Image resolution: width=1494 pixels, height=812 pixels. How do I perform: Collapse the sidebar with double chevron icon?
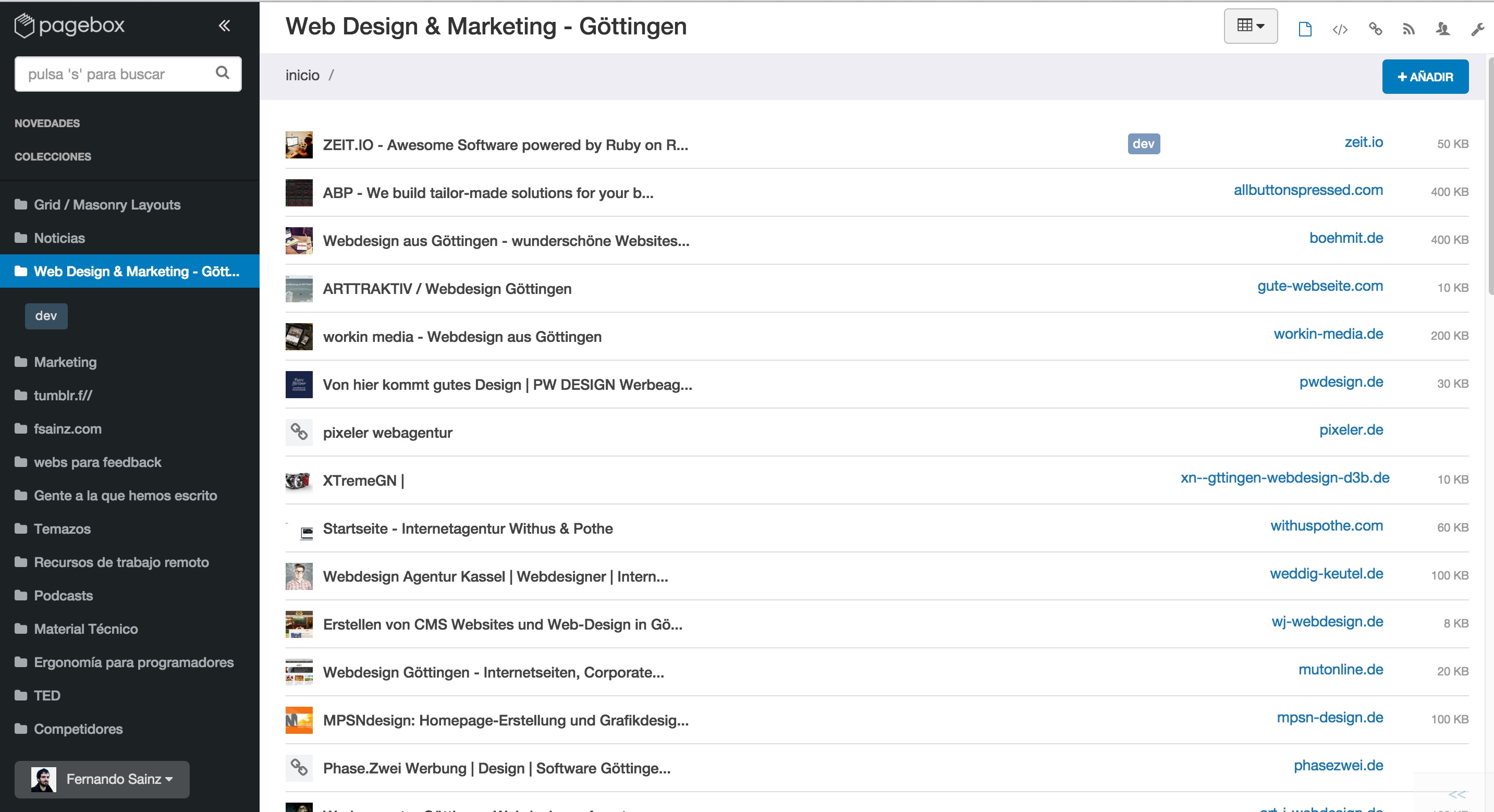tap(225, 26)
